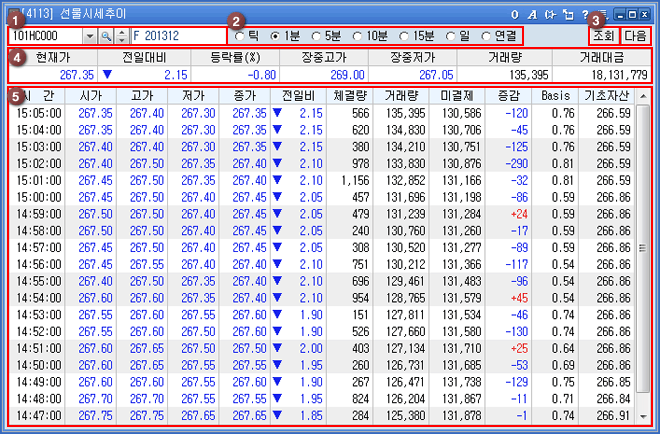
Task: Click the link-screen icon in title bar
Action: [x=549, y=14]
